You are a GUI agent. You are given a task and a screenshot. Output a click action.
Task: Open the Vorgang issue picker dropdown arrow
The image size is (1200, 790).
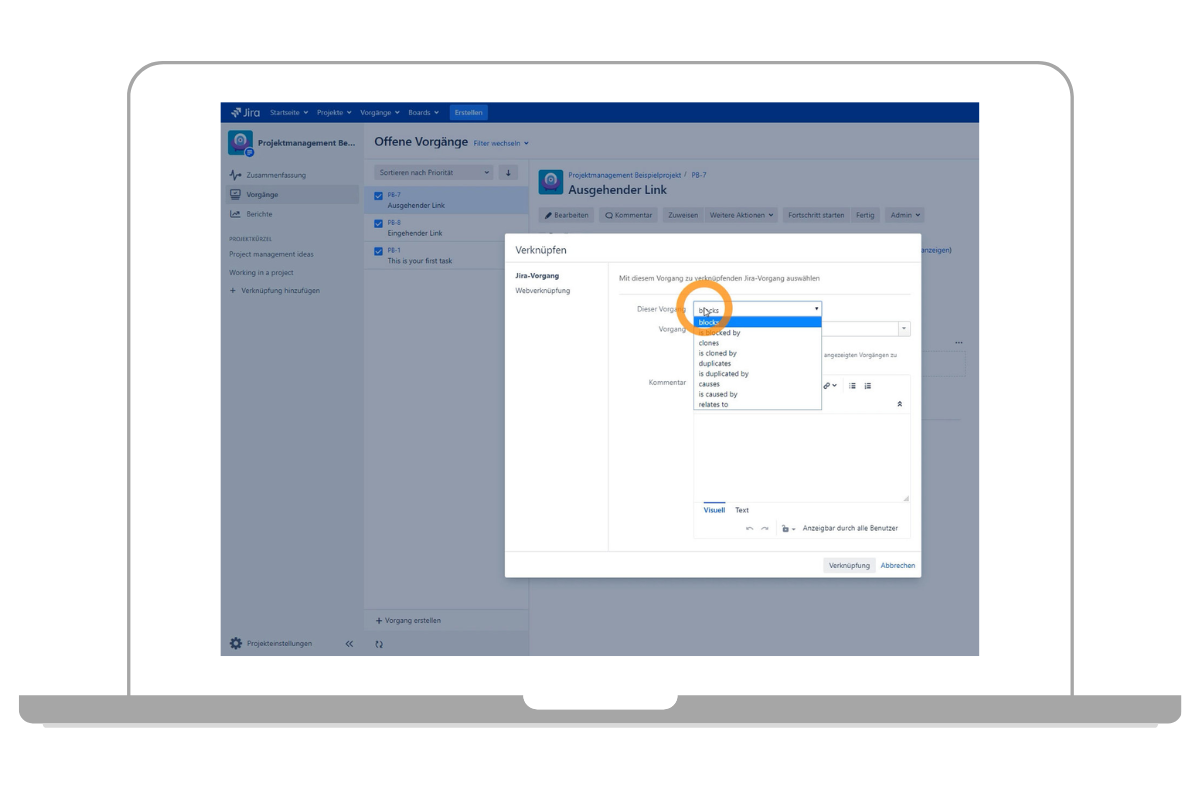(x=904, y=328)
